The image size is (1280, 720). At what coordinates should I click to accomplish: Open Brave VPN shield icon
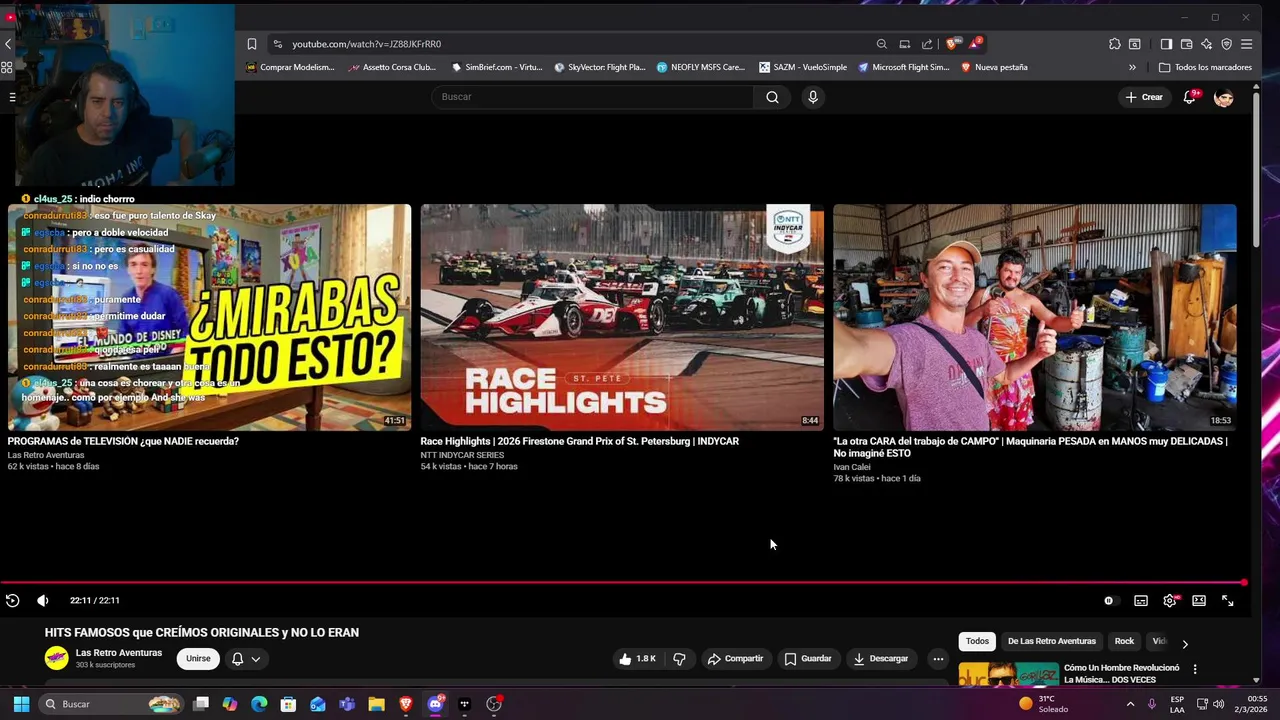click(1226, 44)
